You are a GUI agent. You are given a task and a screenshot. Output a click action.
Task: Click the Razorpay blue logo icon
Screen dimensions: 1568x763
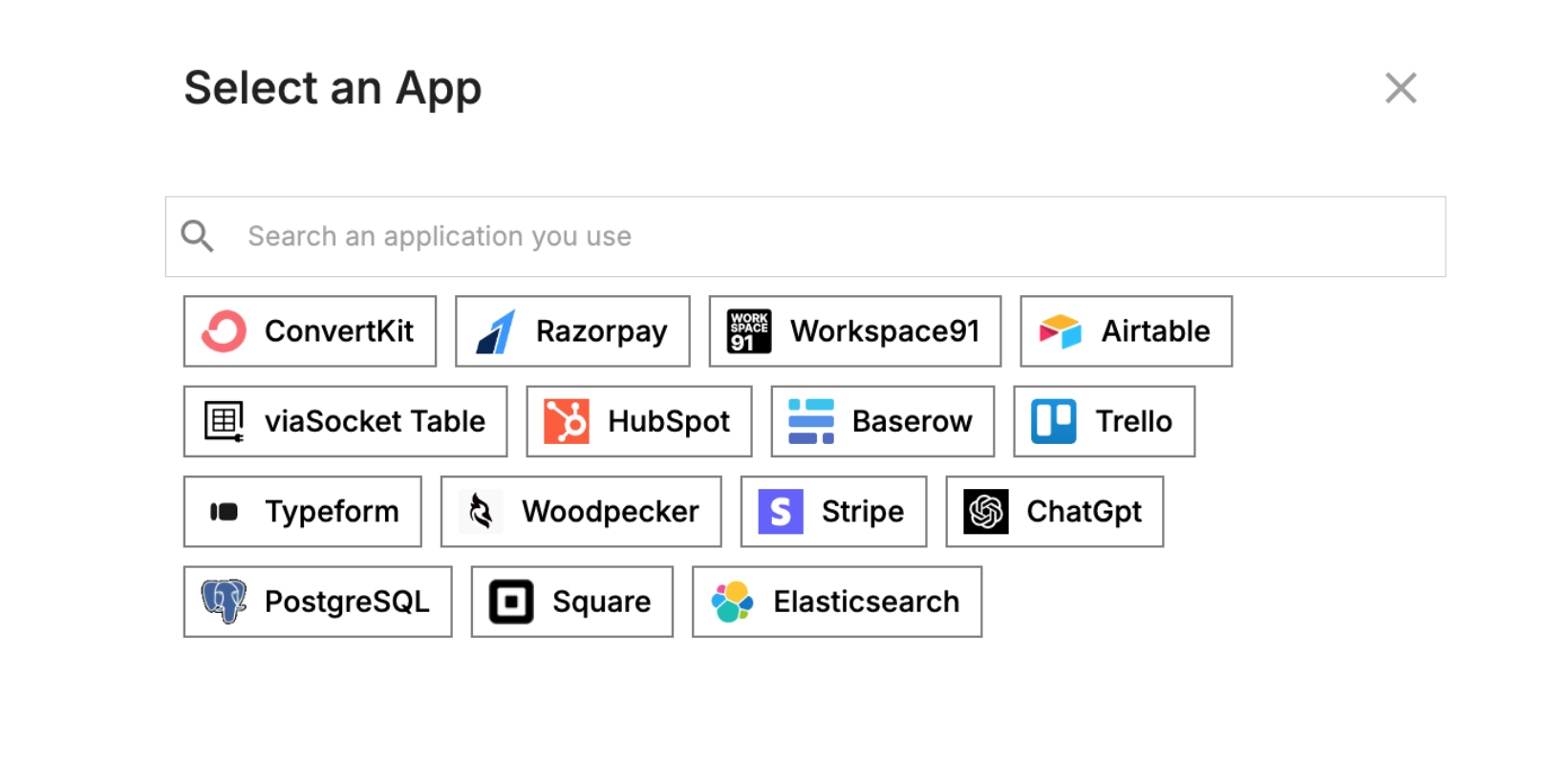tap(496, 331)
